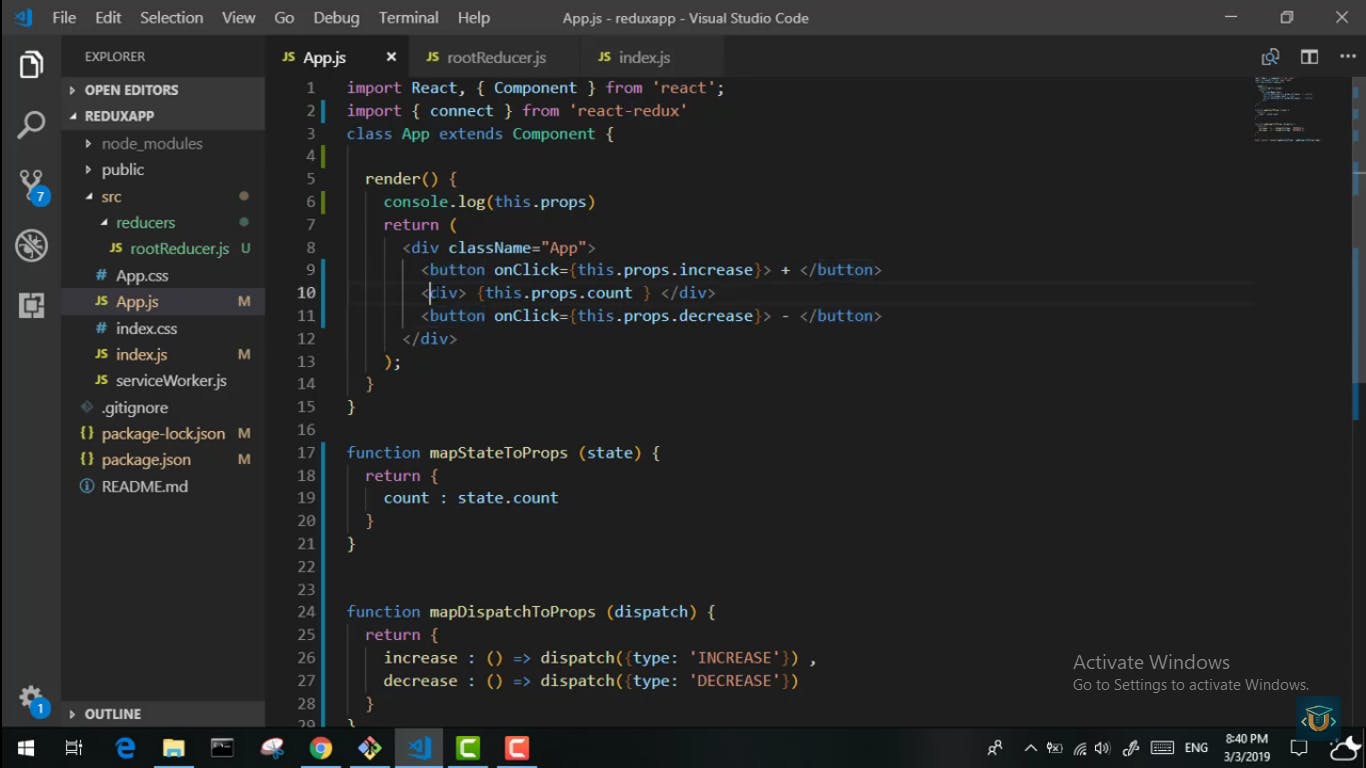Launch Microsoft Edge from taskbar
This screenshot has width=1366, height=768.
click(x=126, y=748)
